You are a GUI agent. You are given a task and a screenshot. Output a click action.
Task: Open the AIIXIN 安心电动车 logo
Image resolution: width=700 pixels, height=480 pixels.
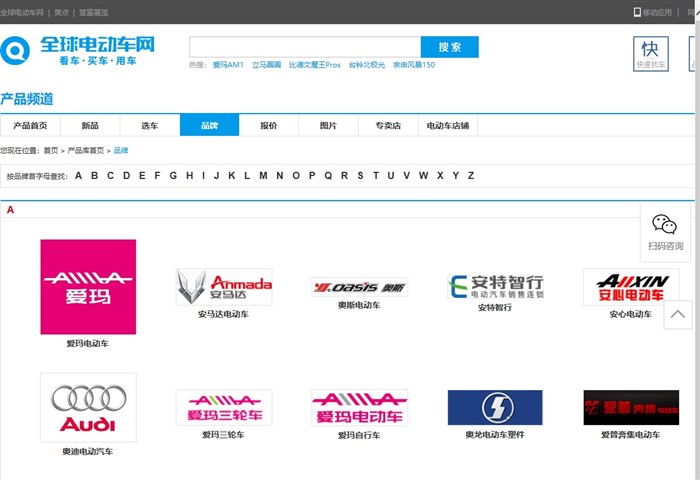[x=631, y=287]
